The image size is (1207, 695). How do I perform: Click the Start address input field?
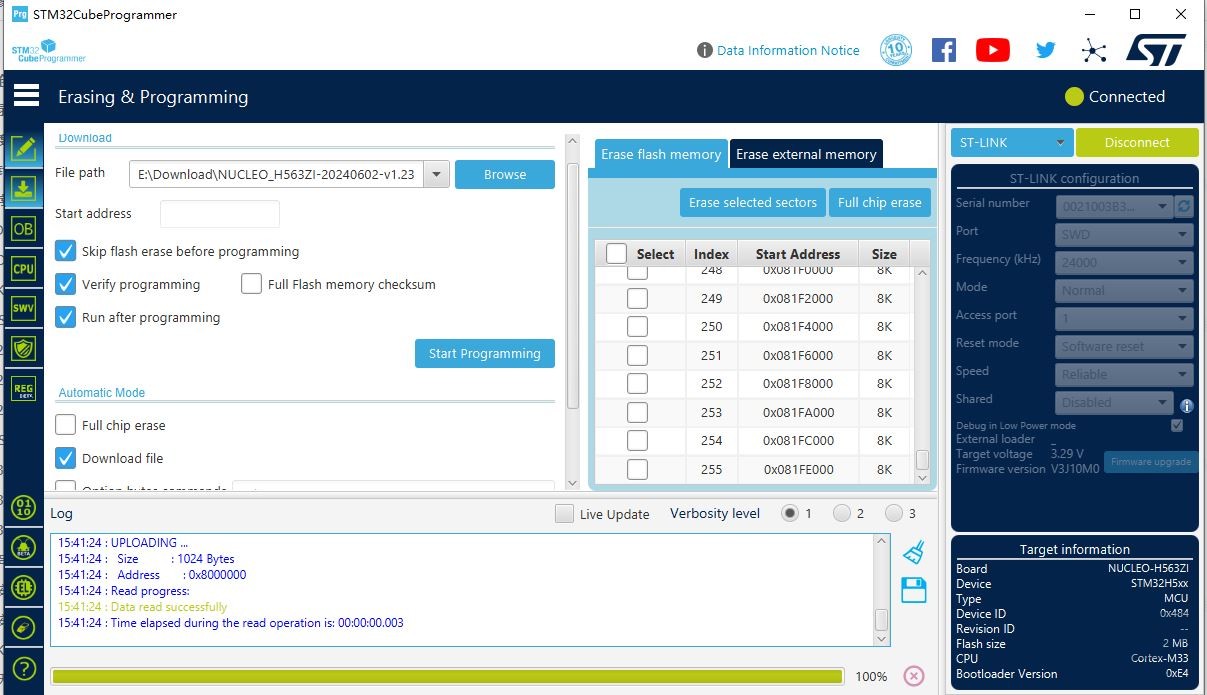pos(220,213)
